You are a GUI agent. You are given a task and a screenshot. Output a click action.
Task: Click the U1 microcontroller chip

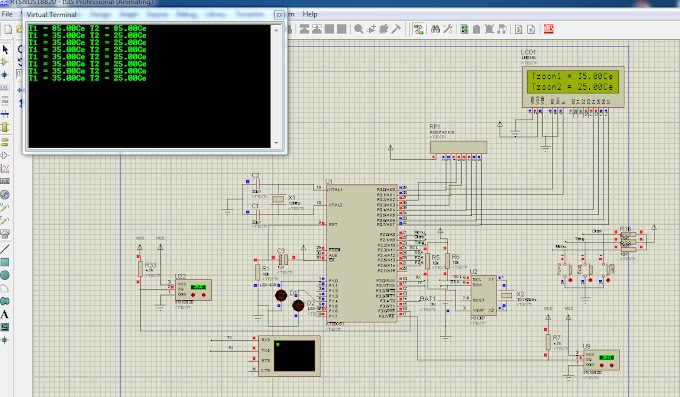pyautogui.click(x=362, y=253)
